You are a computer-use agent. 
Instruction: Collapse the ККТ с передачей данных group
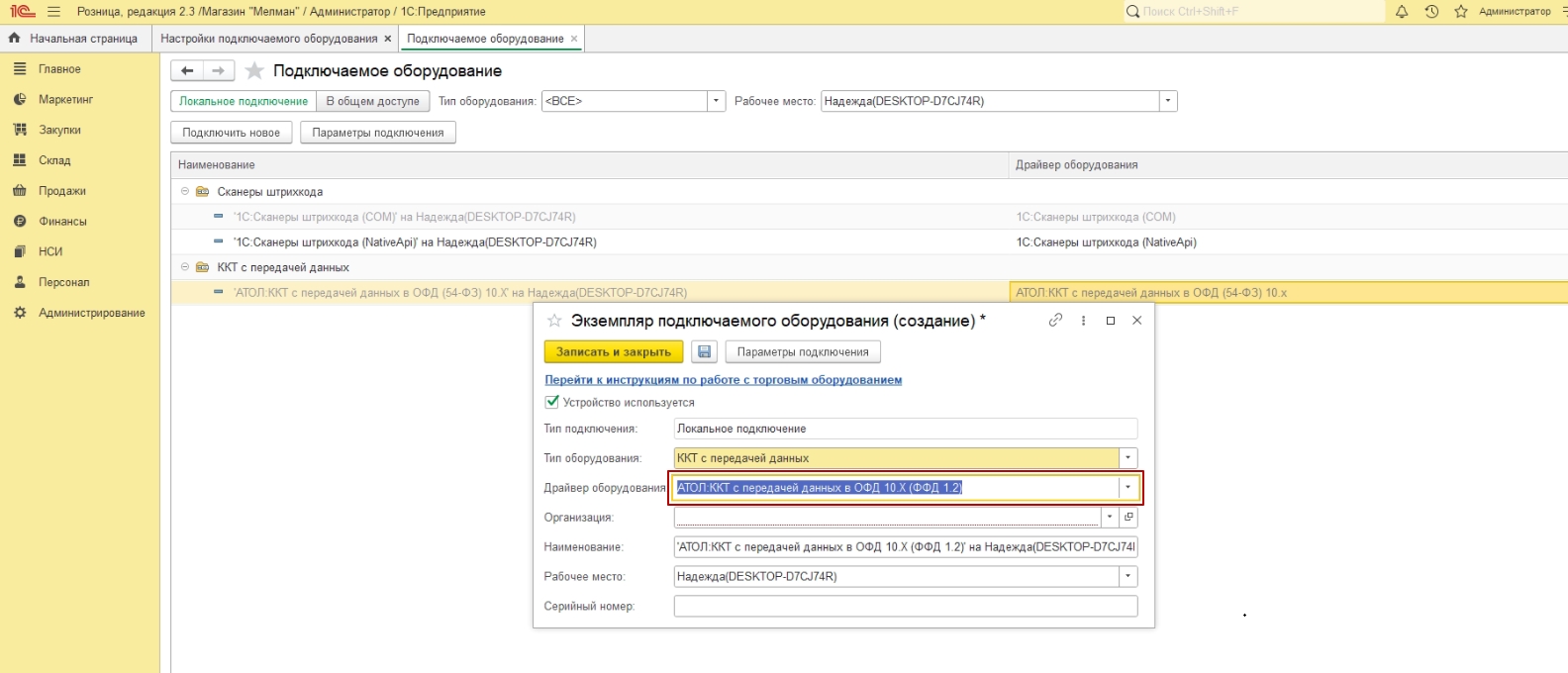point(184,267)
